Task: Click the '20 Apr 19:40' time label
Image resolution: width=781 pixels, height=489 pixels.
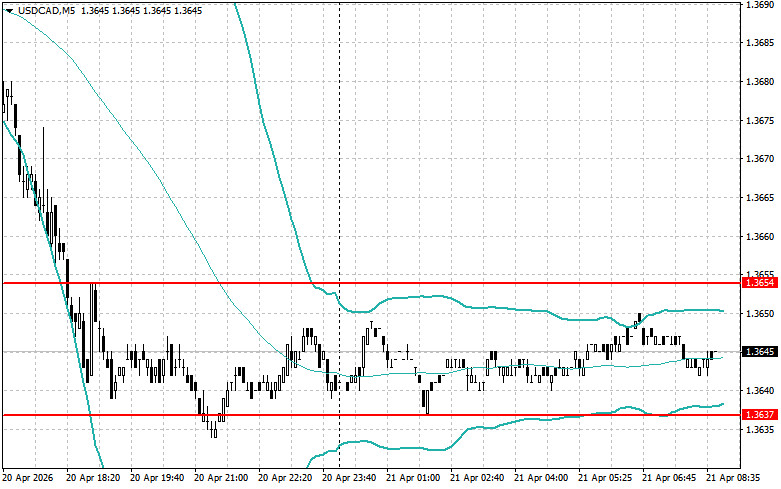Action: tap(157, 478)
